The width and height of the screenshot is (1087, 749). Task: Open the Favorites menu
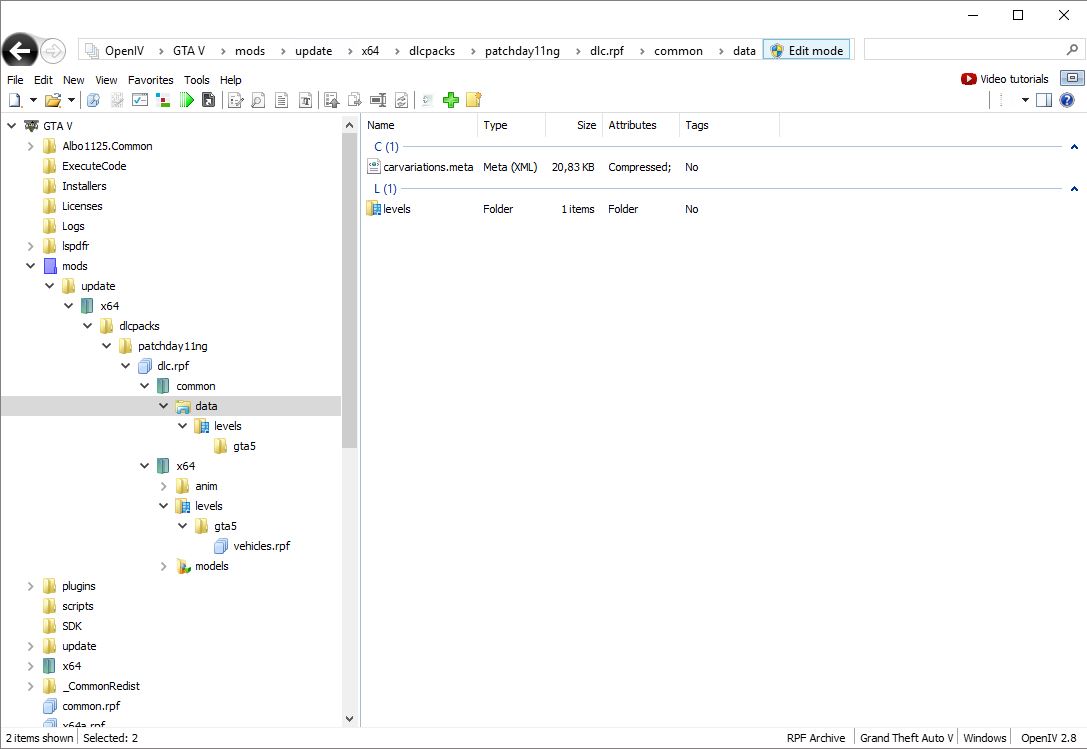point(150,80)
